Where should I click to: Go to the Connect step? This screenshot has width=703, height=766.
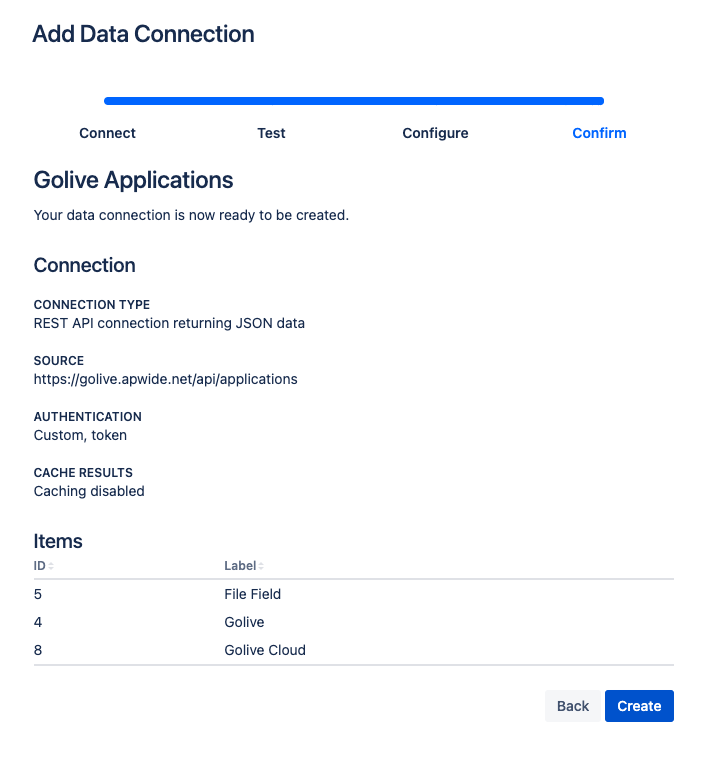click(x=107, y=133)
